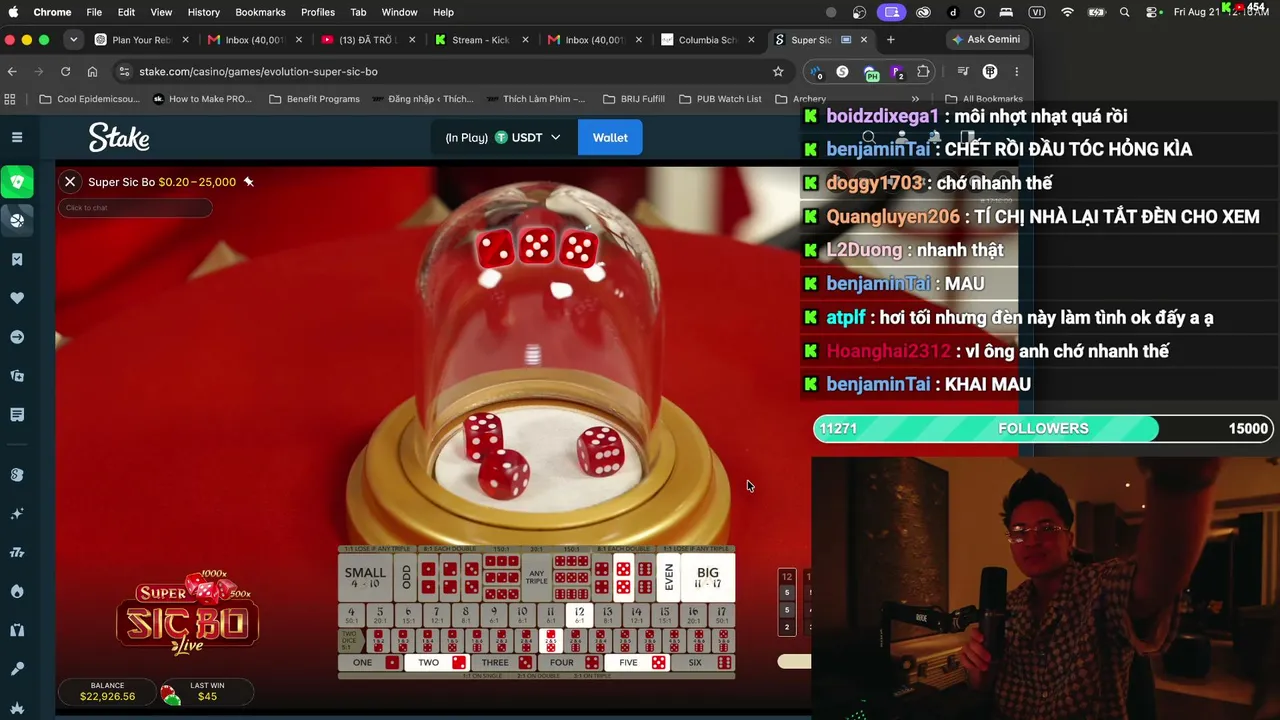Bet on single number SIX

coord(703,663)
